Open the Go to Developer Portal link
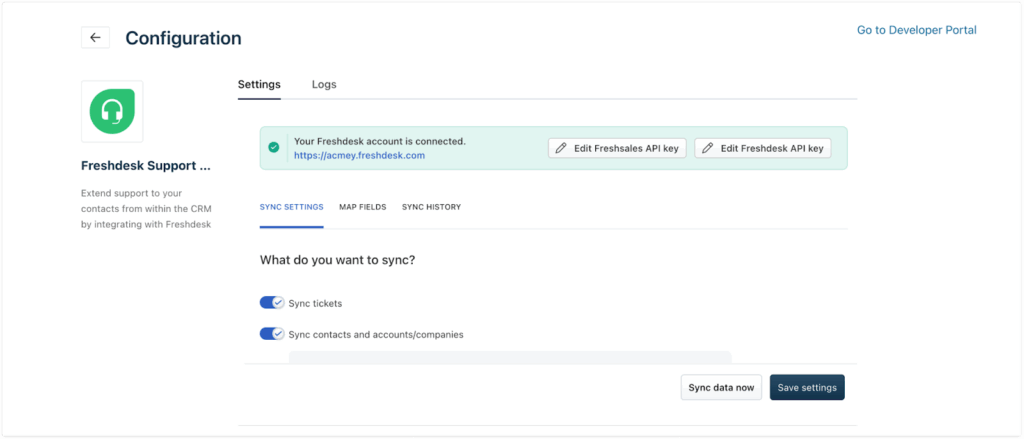This screenshot has width=1024, height=439. click(917, 30)
